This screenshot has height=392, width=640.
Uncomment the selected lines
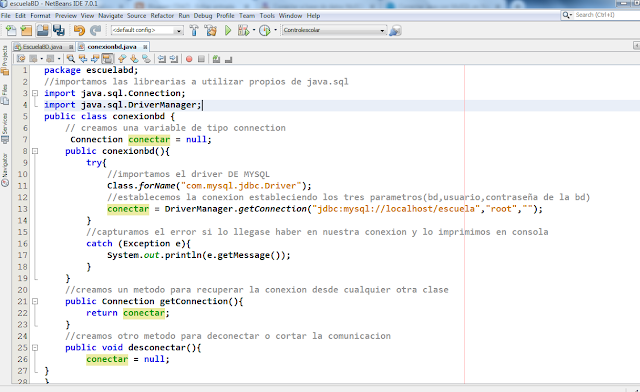[229, 59]
